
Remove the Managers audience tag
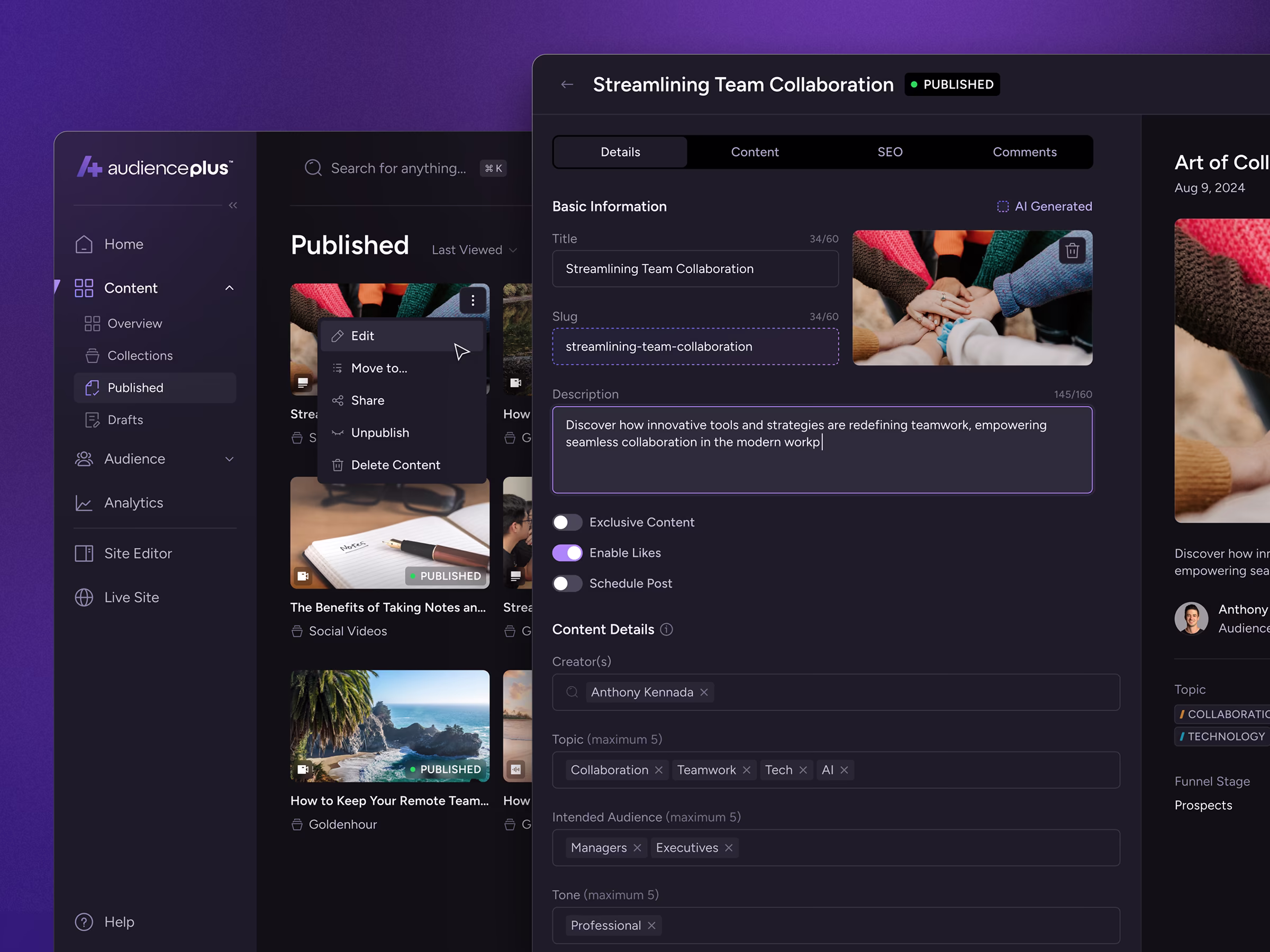click(637, 848)
